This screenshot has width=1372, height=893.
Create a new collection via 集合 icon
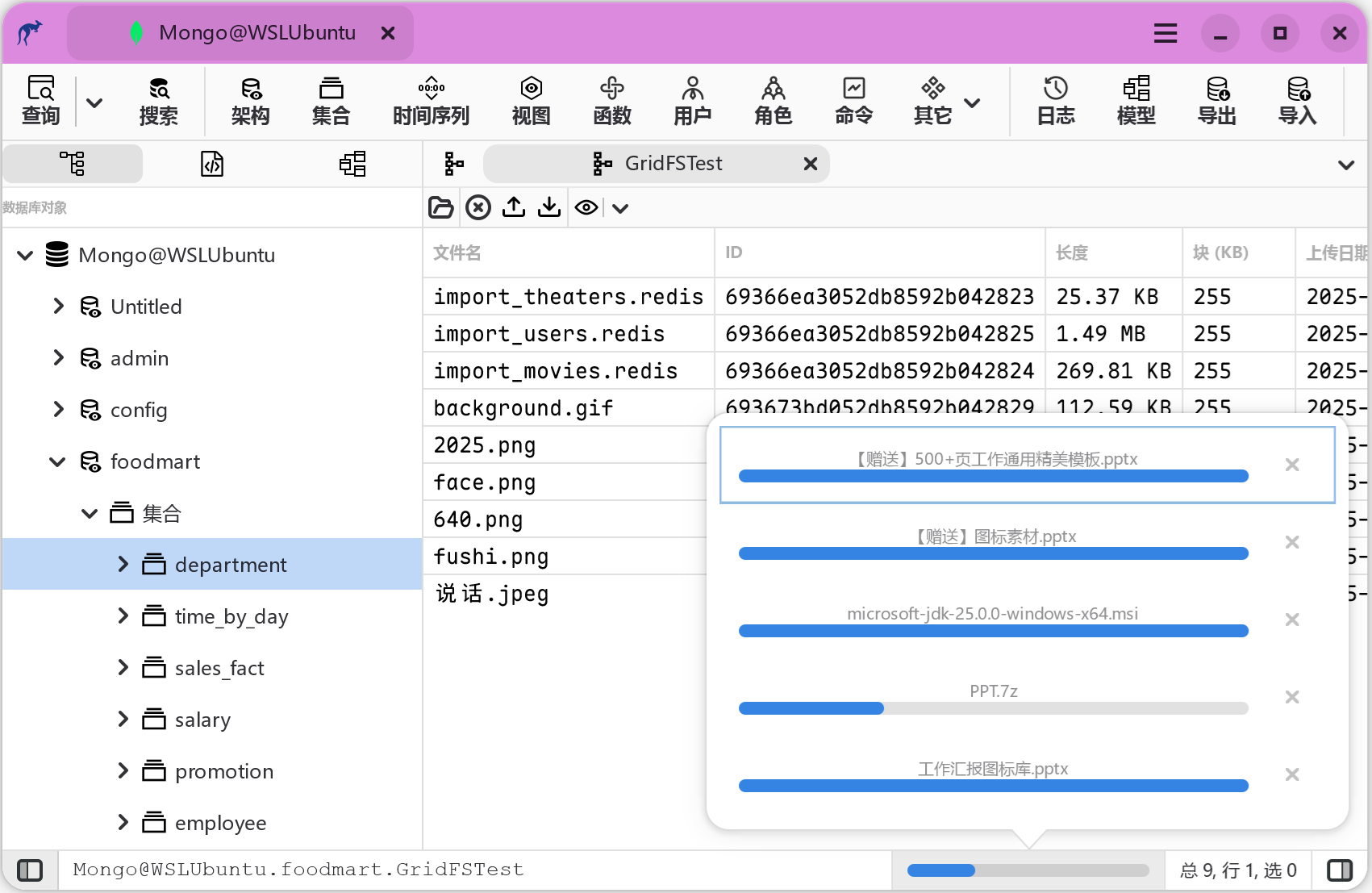[331, 100]
